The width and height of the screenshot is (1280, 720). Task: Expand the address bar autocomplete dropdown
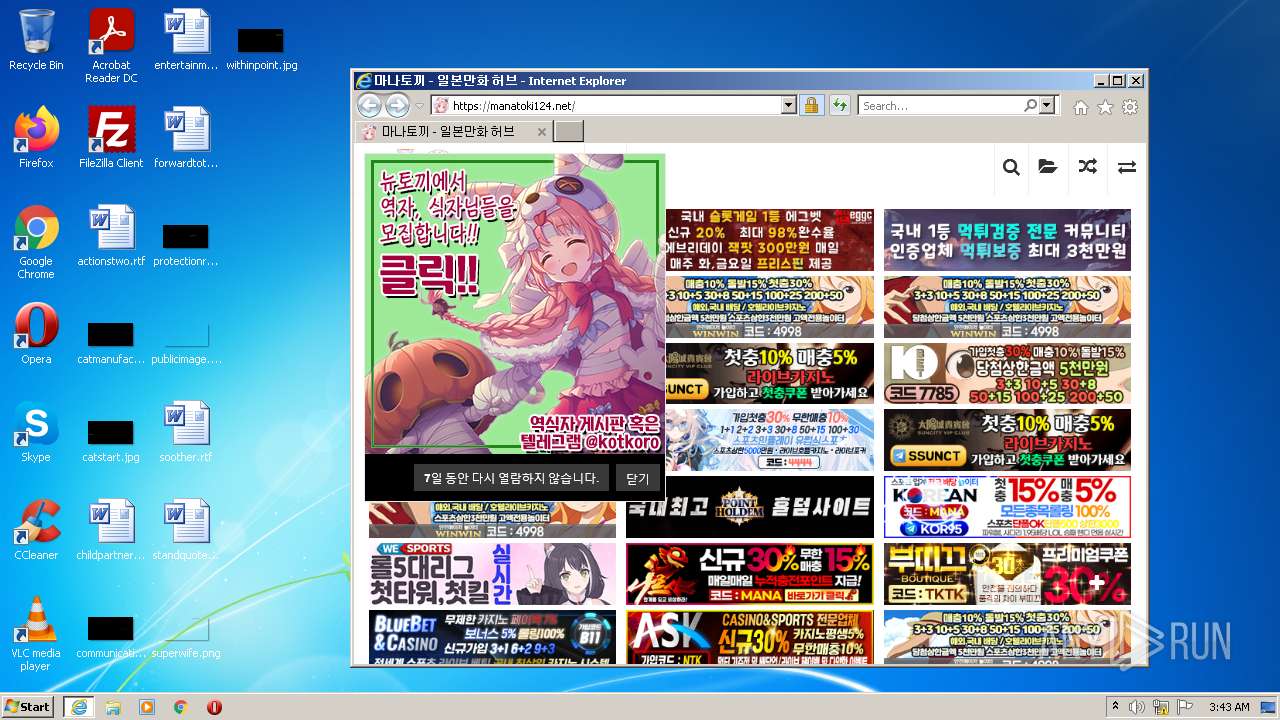[788, 105]
